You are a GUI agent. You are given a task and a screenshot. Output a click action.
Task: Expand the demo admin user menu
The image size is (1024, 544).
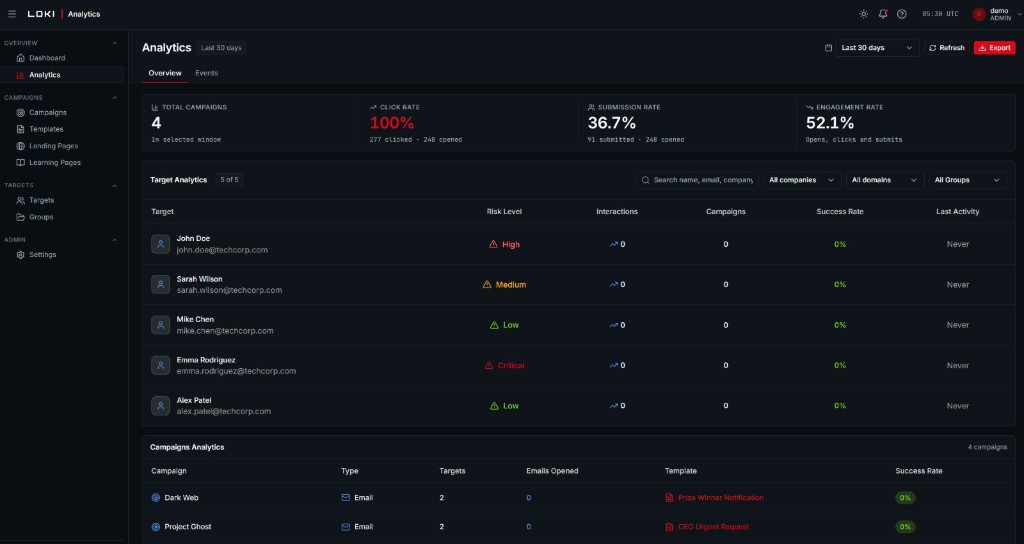tap(999, 14)
